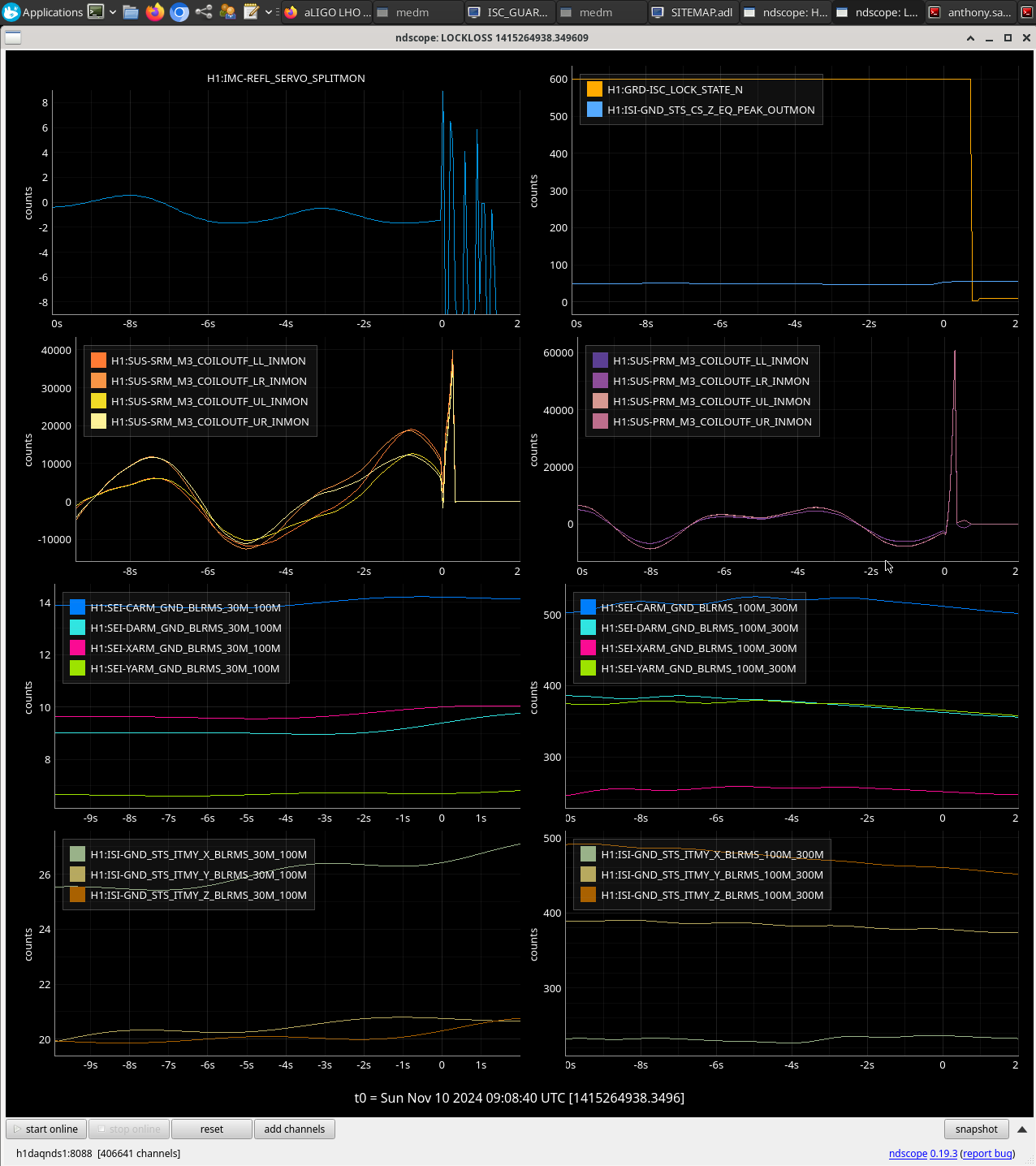Click the start online button

(x=46, y=1129)
